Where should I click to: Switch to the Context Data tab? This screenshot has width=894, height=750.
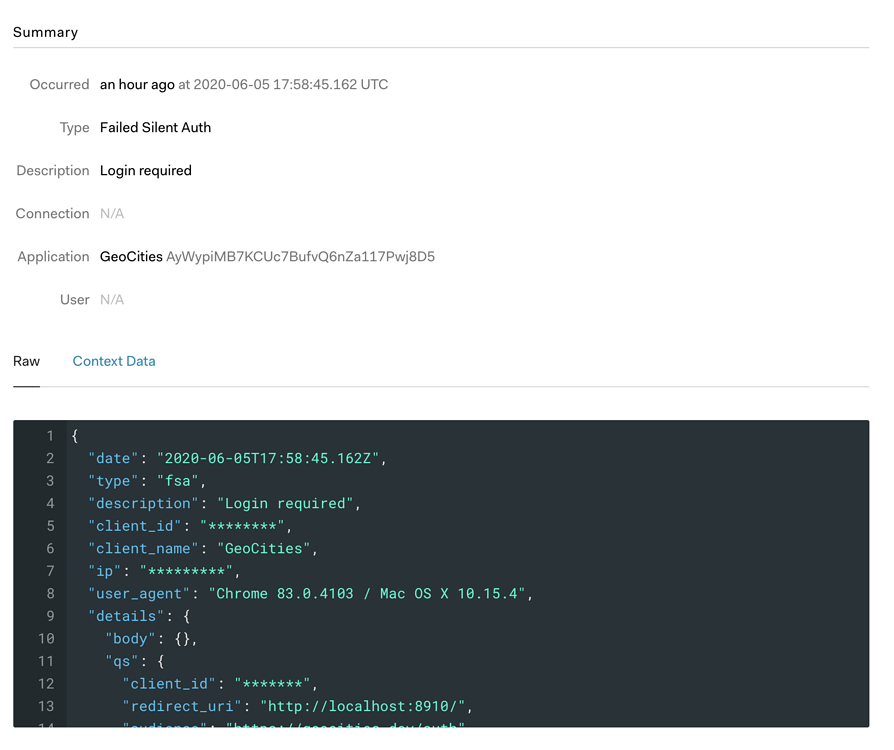tap(114, 361)
